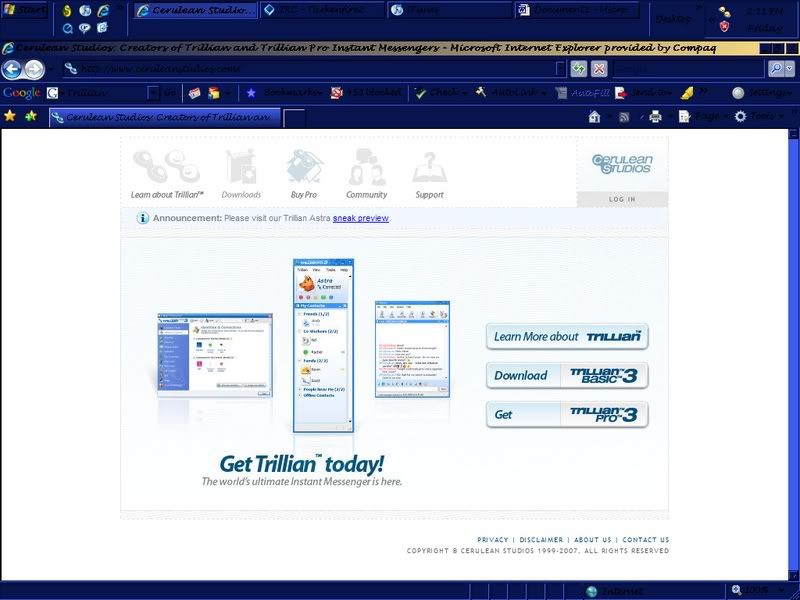Screen dimensions: 800x600
Task: Click the yellow highlighter icon
Action: tap(687, 93)
